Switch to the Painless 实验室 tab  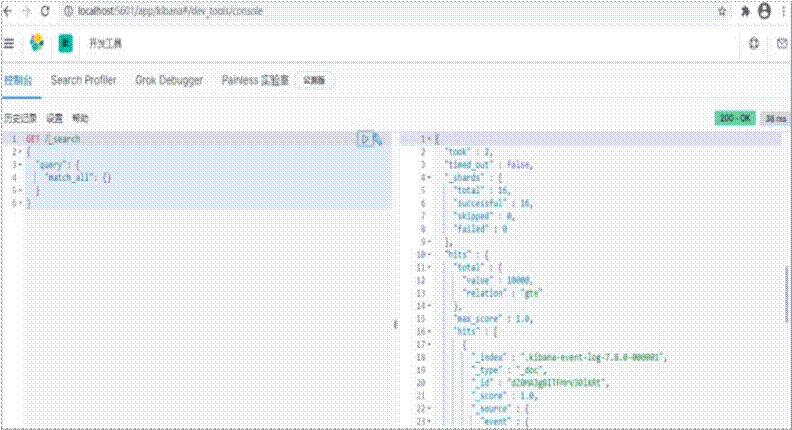255,80
